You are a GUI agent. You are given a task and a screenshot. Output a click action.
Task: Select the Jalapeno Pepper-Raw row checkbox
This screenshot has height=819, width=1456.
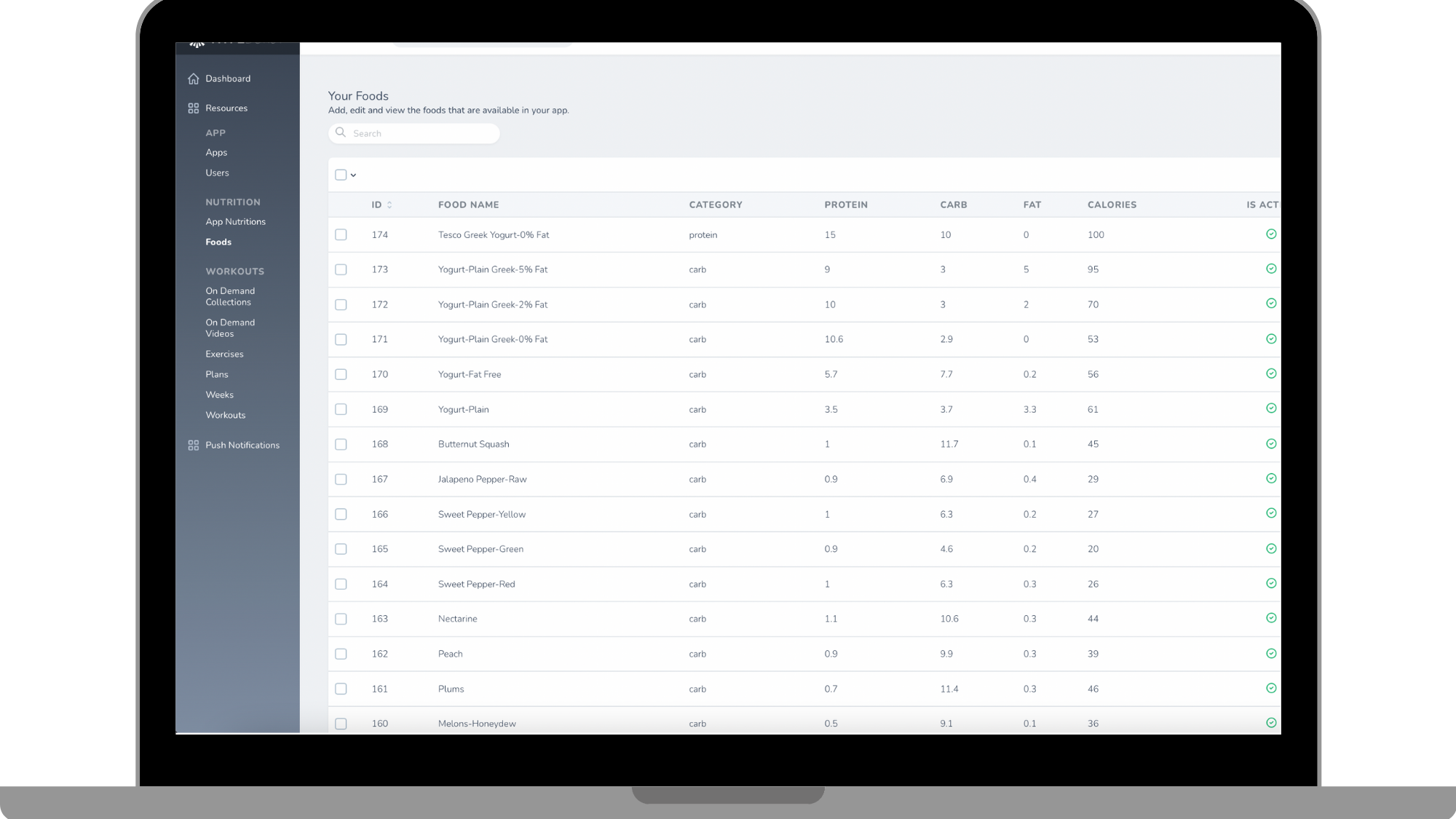341,479
